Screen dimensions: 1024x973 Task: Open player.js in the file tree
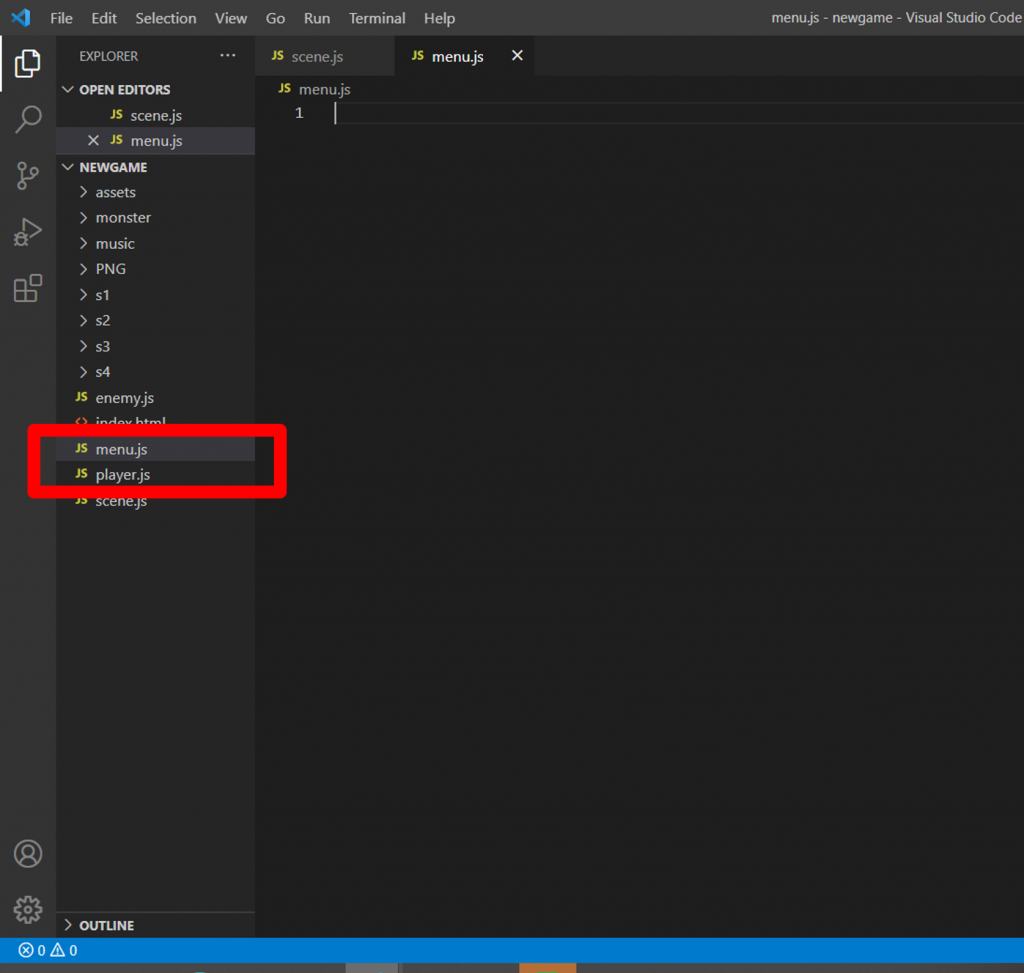pyautogui.click(x=155, y=474)
